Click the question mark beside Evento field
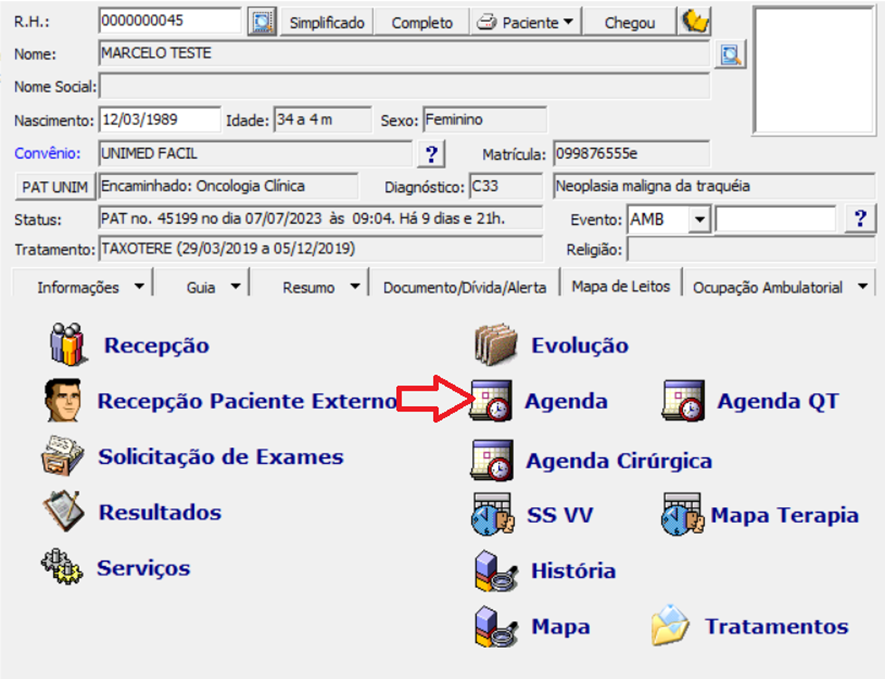Image resolution: width=885 pixels, height=679 pixels. click(860, 218)
